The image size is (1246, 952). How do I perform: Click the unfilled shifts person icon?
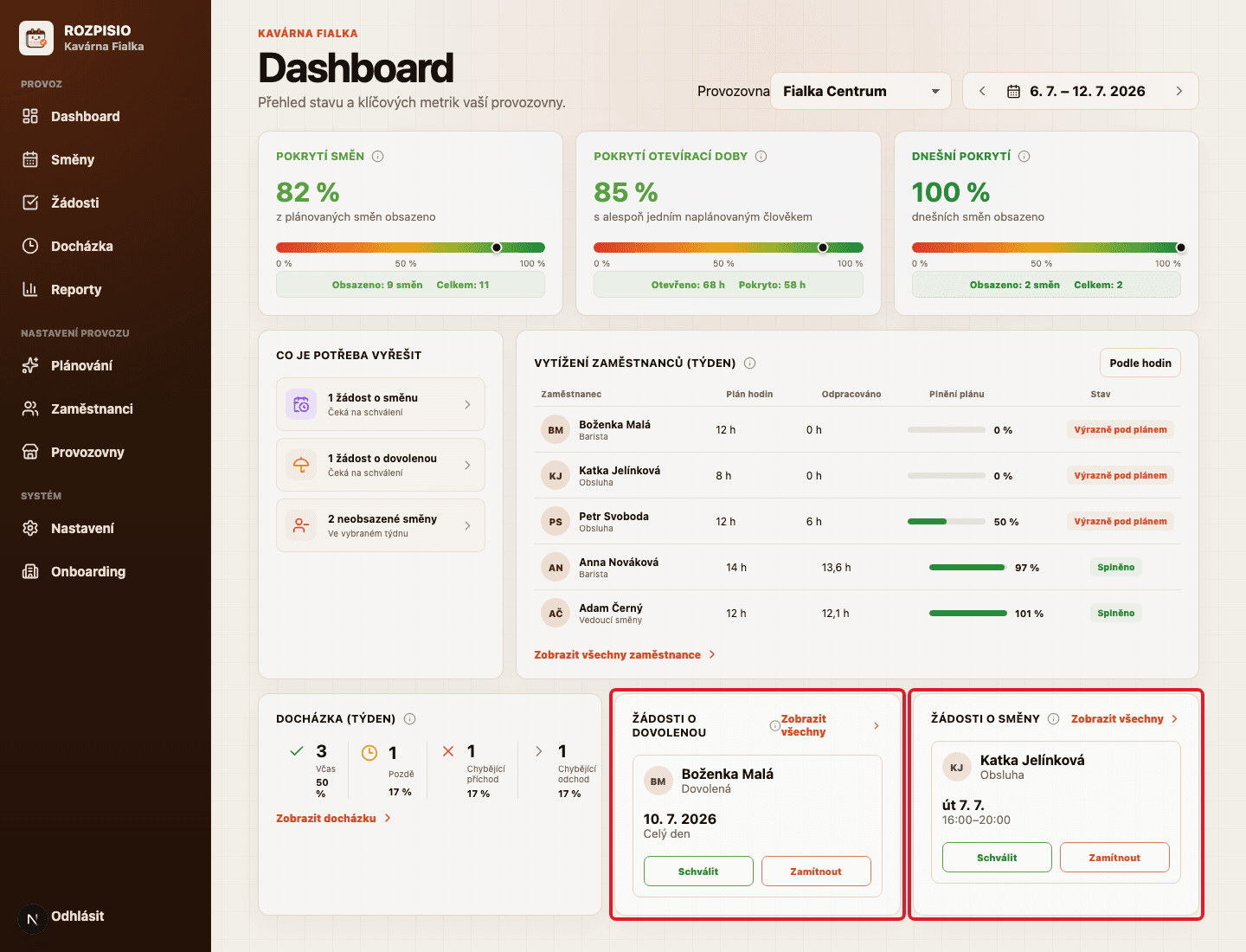[x=301, y=525]
